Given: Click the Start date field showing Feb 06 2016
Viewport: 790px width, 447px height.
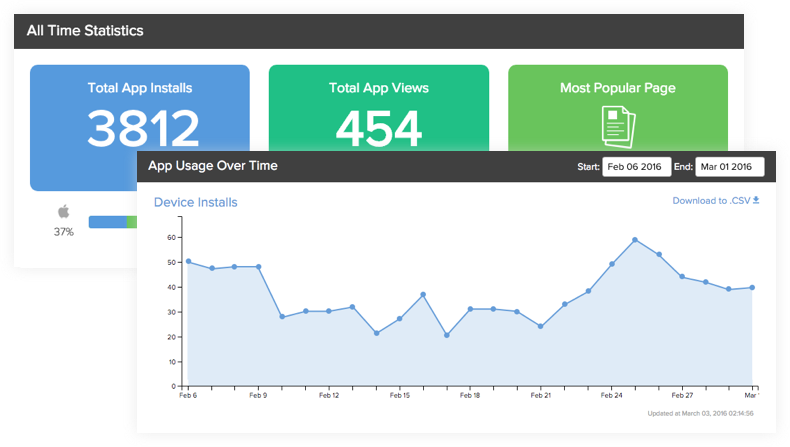Looking at the screenshot, I should (x=636, y=167).
